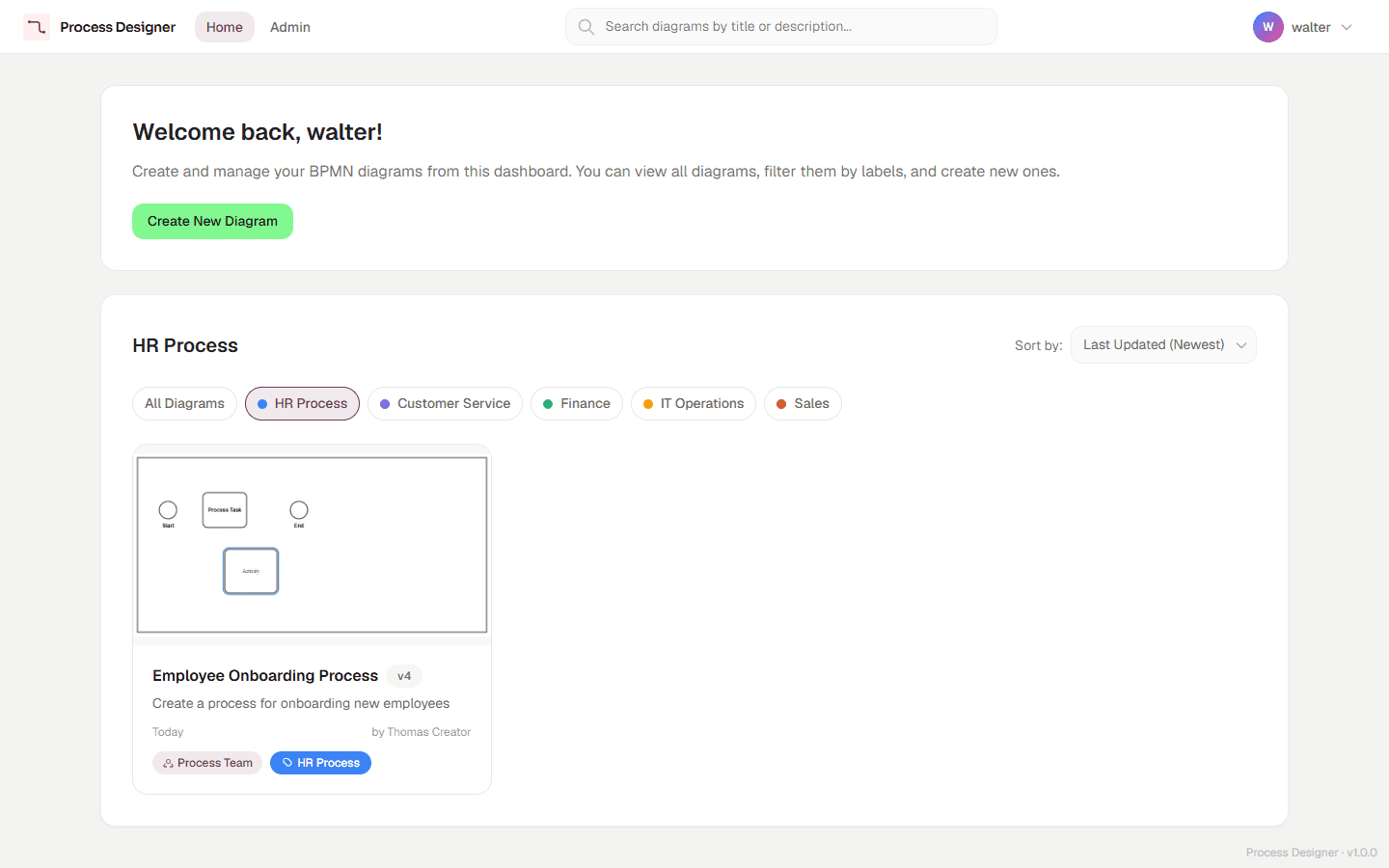Click the 'Welcome back, walter!' heading
The height and width of the screenshot is (868, 1389).
point(258,132)
